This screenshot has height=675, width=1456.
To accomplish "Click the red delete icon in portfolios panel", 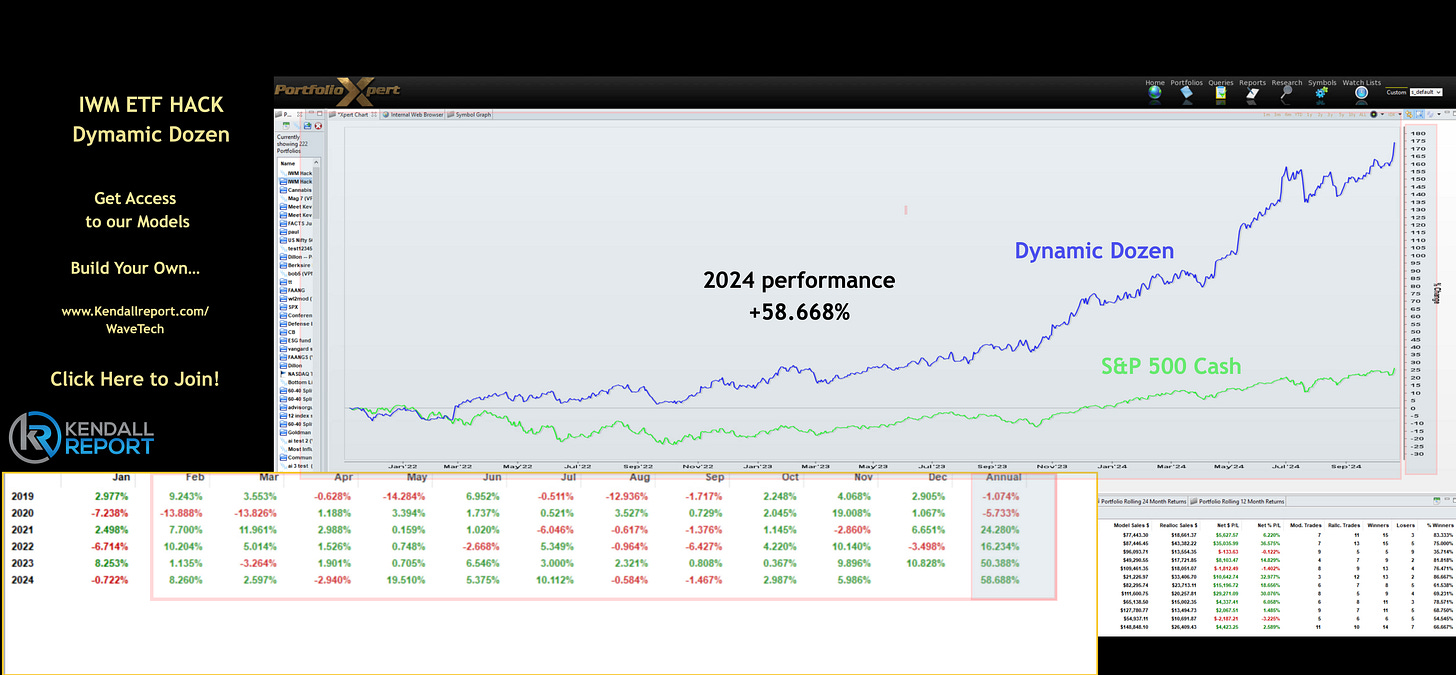I will [x=318, y=126].
